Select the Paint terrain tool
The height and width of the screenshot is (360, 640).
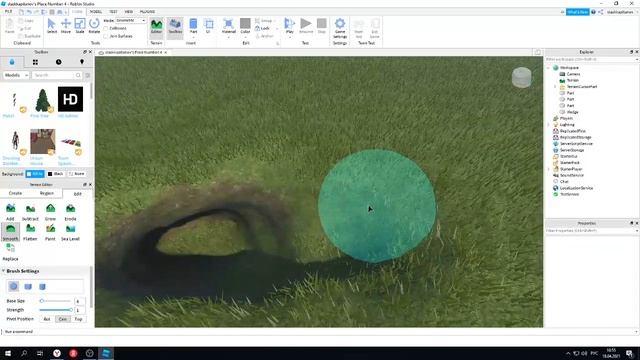(x=50, y=232)
